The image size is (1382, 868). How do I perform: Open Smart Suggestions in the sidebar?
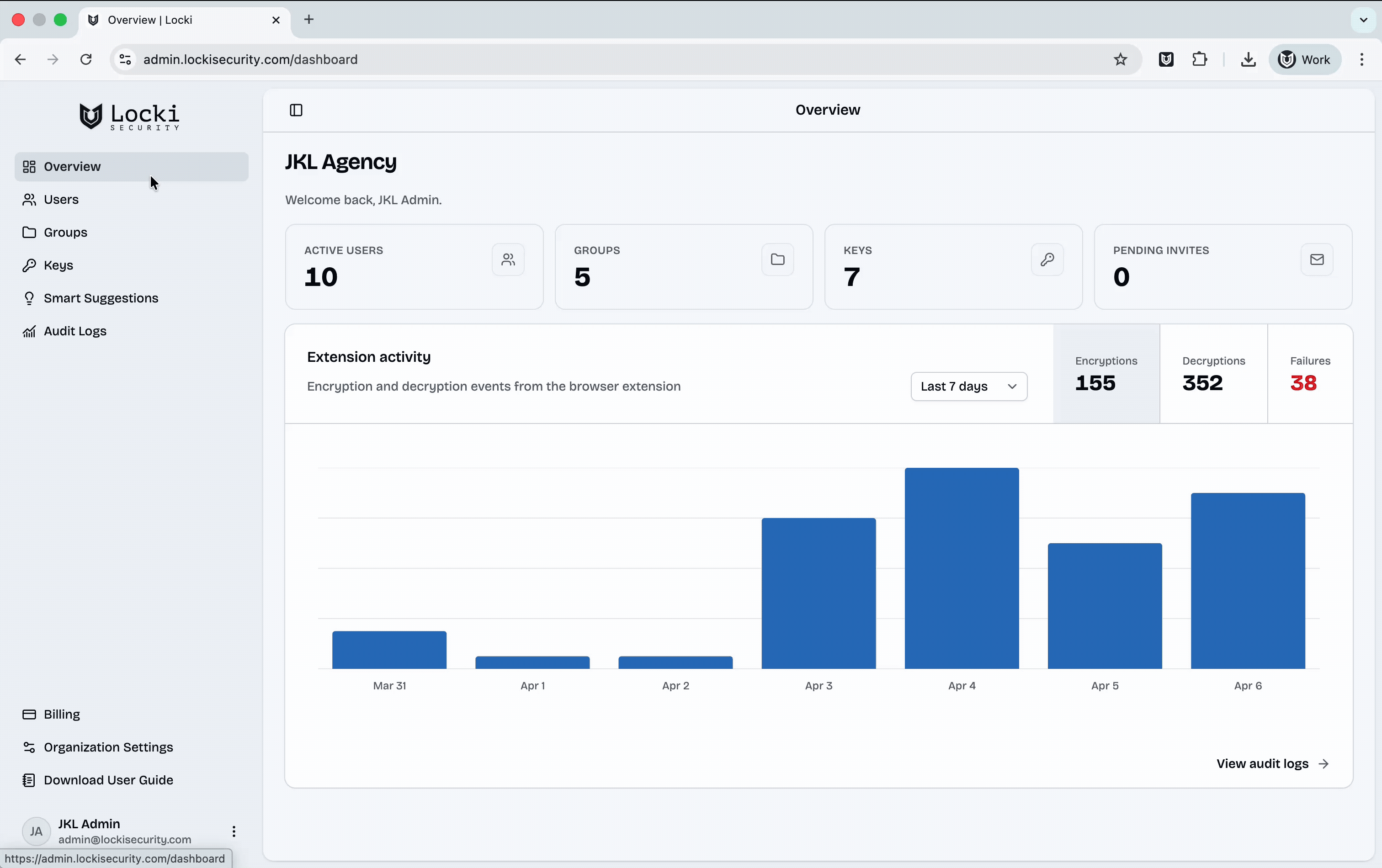click(x=101, y=298)
